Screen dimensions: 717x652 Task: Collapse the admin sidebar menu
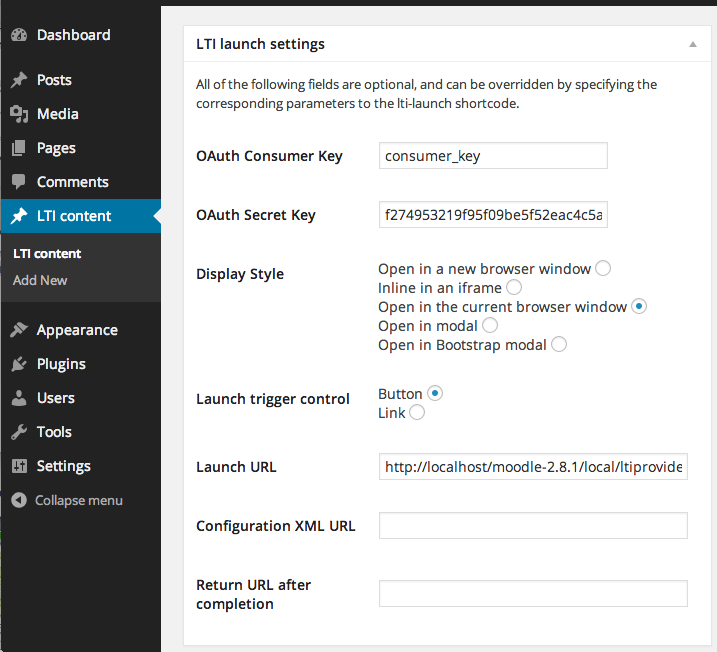click(68, 500)
